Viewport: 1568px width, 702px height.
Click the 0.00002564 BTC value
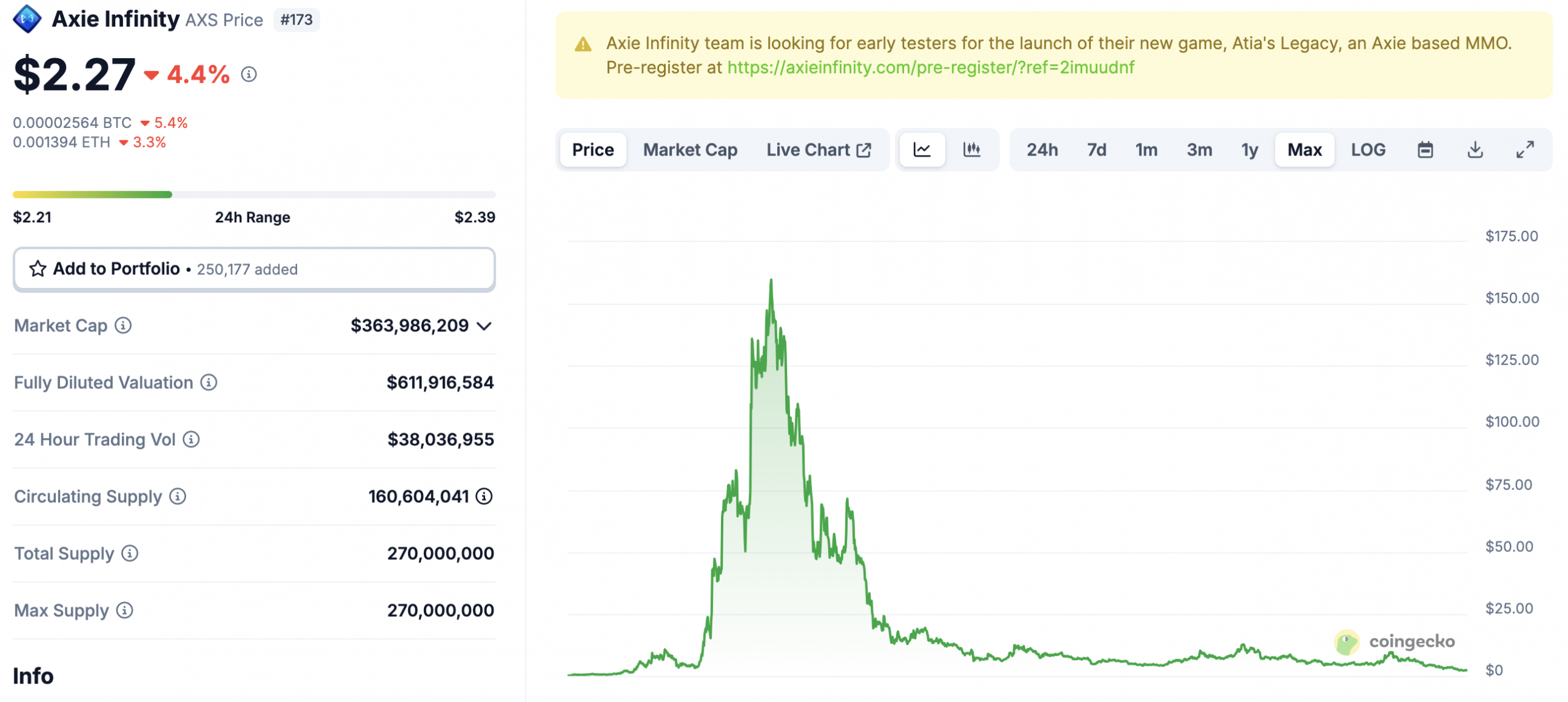click(72, 123)
